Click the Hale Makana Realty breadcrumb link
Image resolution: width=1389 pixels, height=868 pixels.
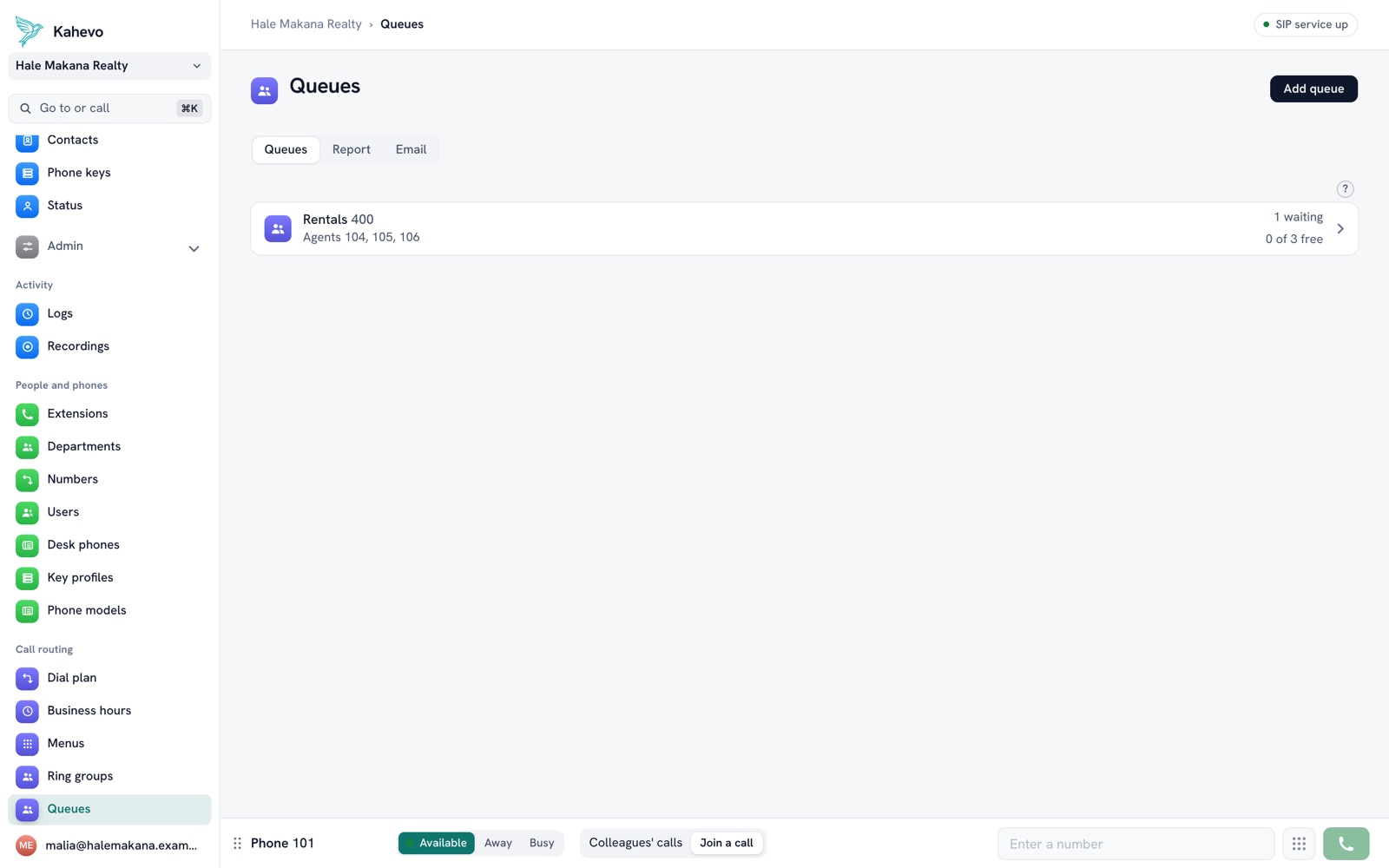coord(306,24)
